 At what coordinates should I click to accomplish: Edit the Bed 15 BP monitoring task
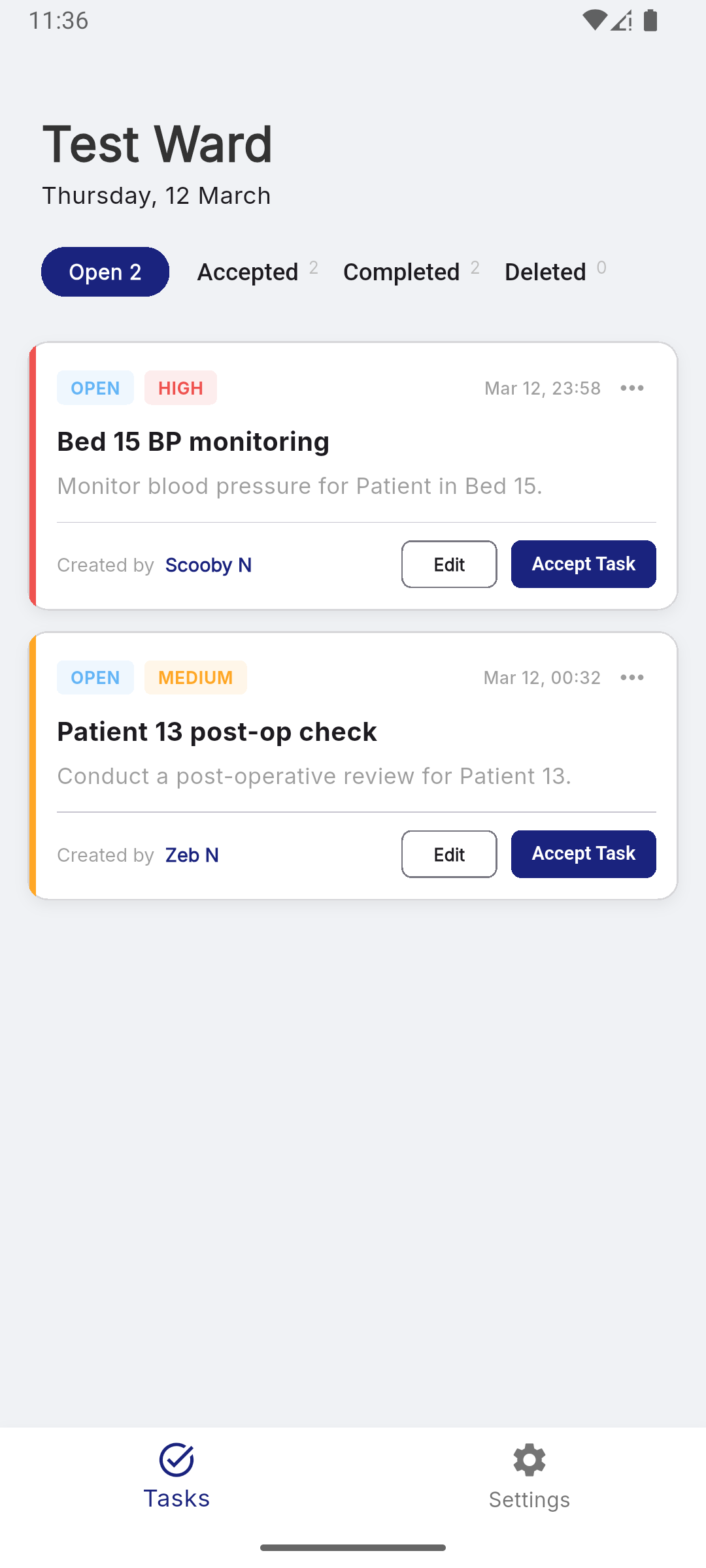coord(449,564)
